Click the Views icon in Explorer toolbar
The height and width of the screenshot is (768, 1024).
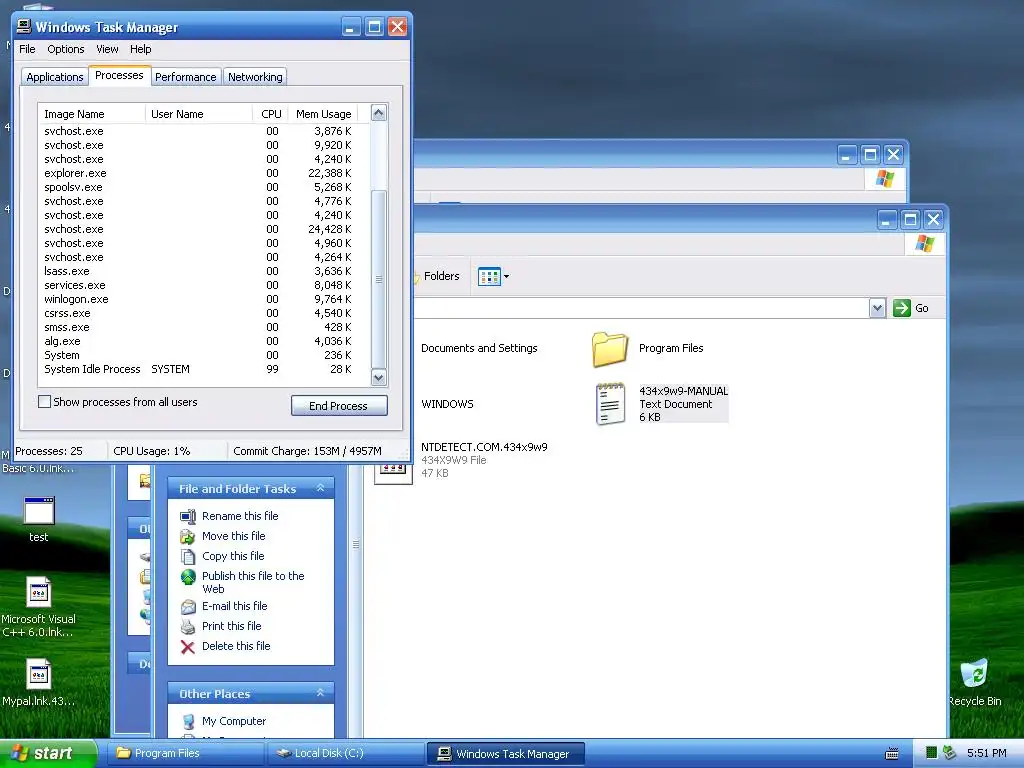(x=489, y=277)
